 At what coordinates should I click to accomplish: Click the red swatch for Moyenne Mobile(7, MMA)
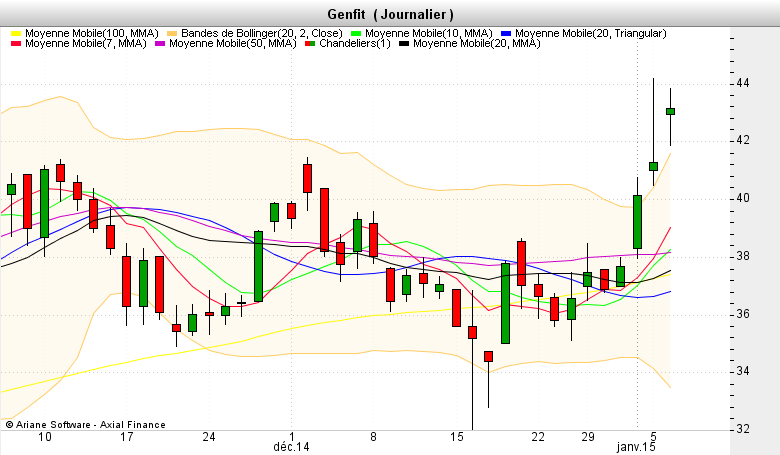tap(16, 44)
